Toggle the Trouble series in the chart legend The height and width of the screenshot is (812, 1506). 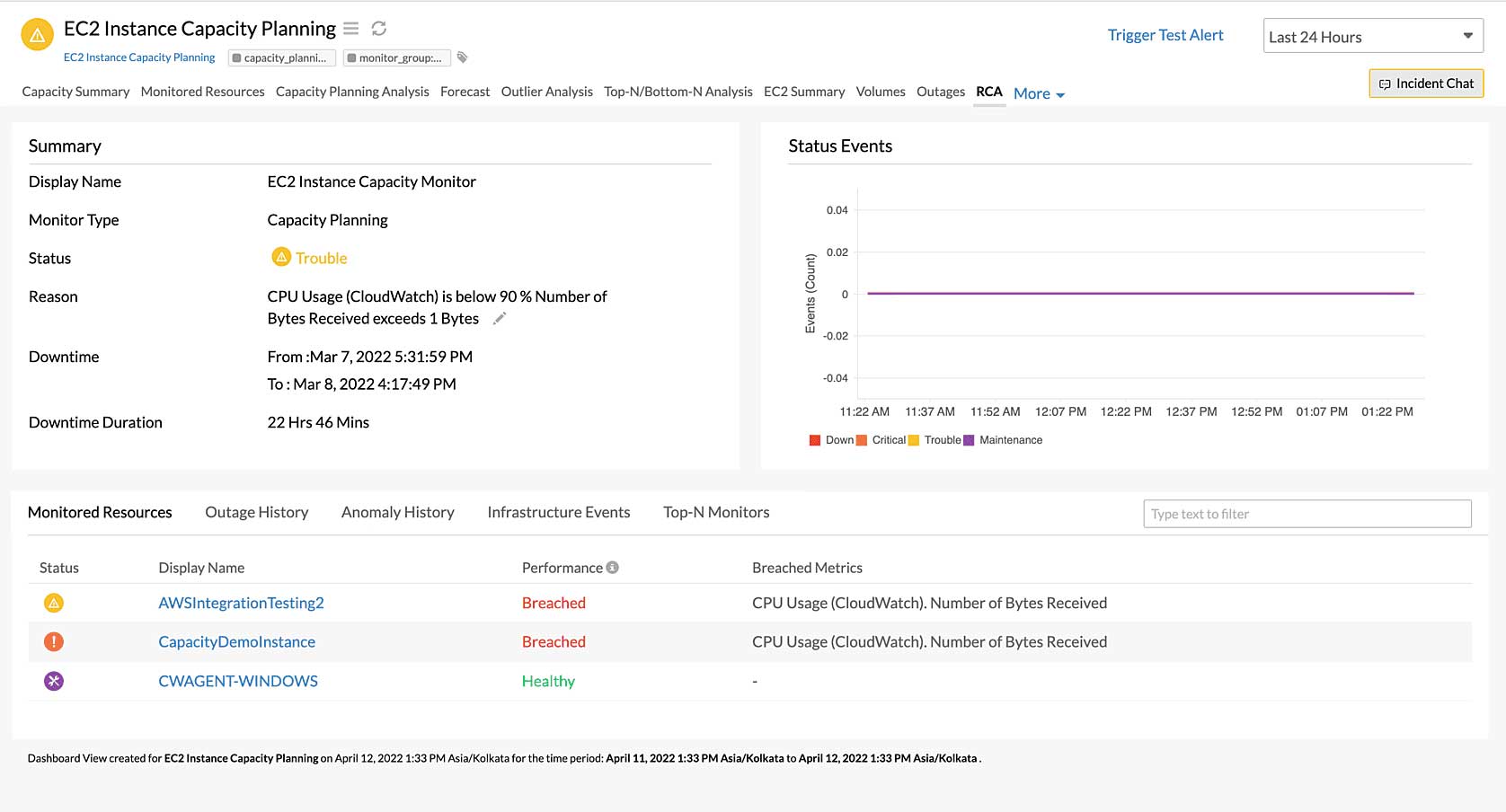914,439
